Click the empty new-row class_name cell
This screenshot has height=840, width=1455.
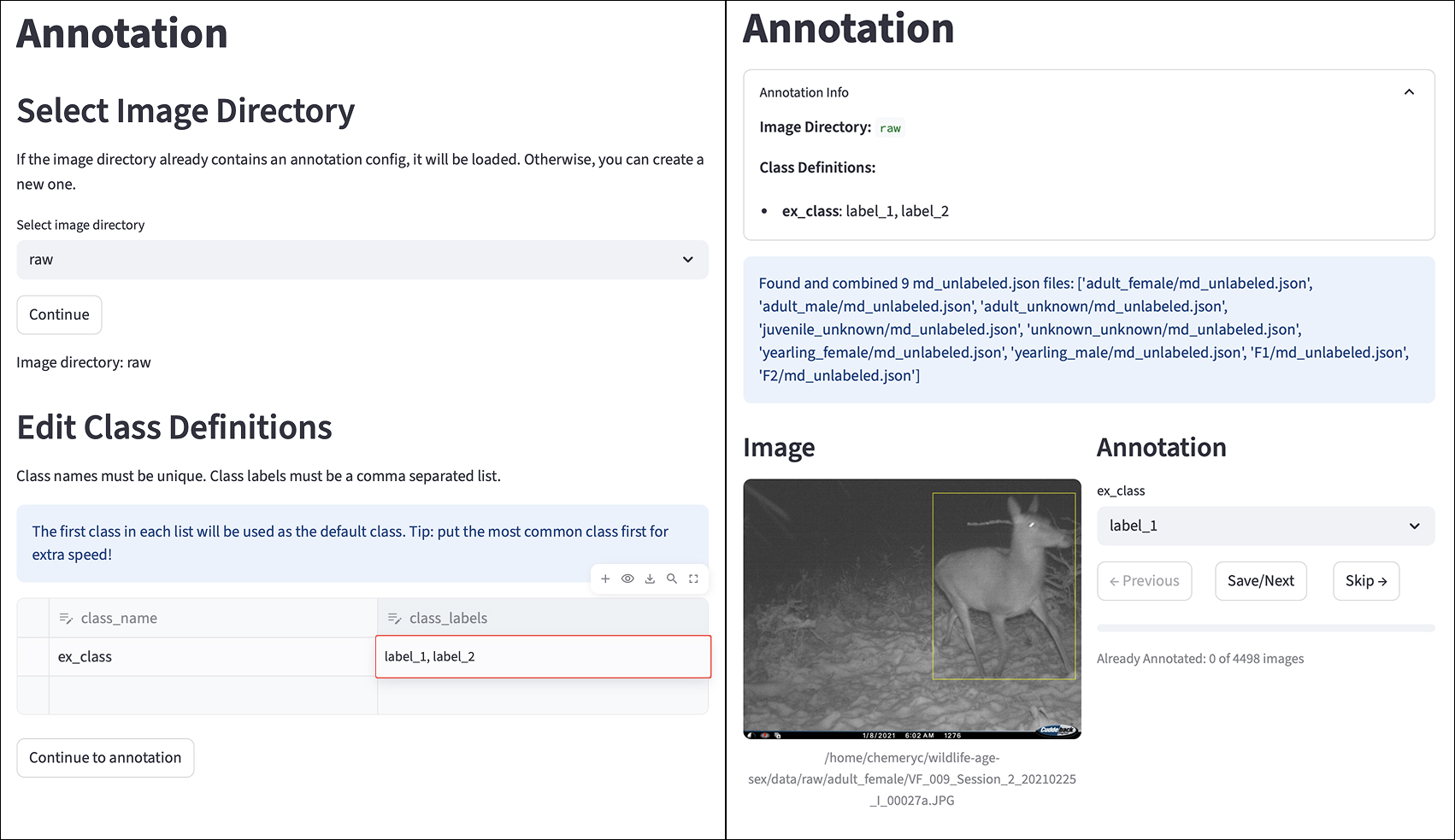(212, 695)
